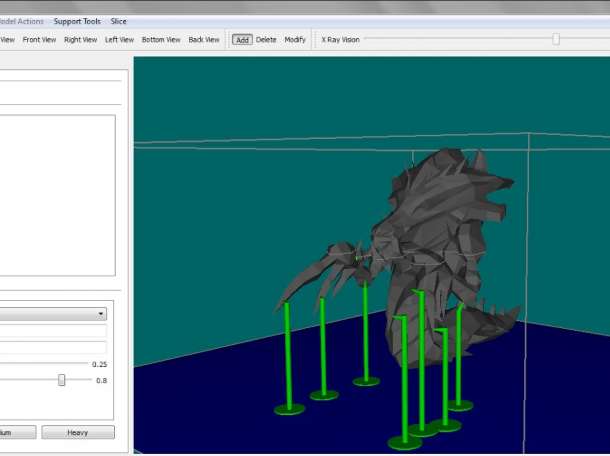
Task: Open the Support Tools menu
Action: [x=77, y=21]
